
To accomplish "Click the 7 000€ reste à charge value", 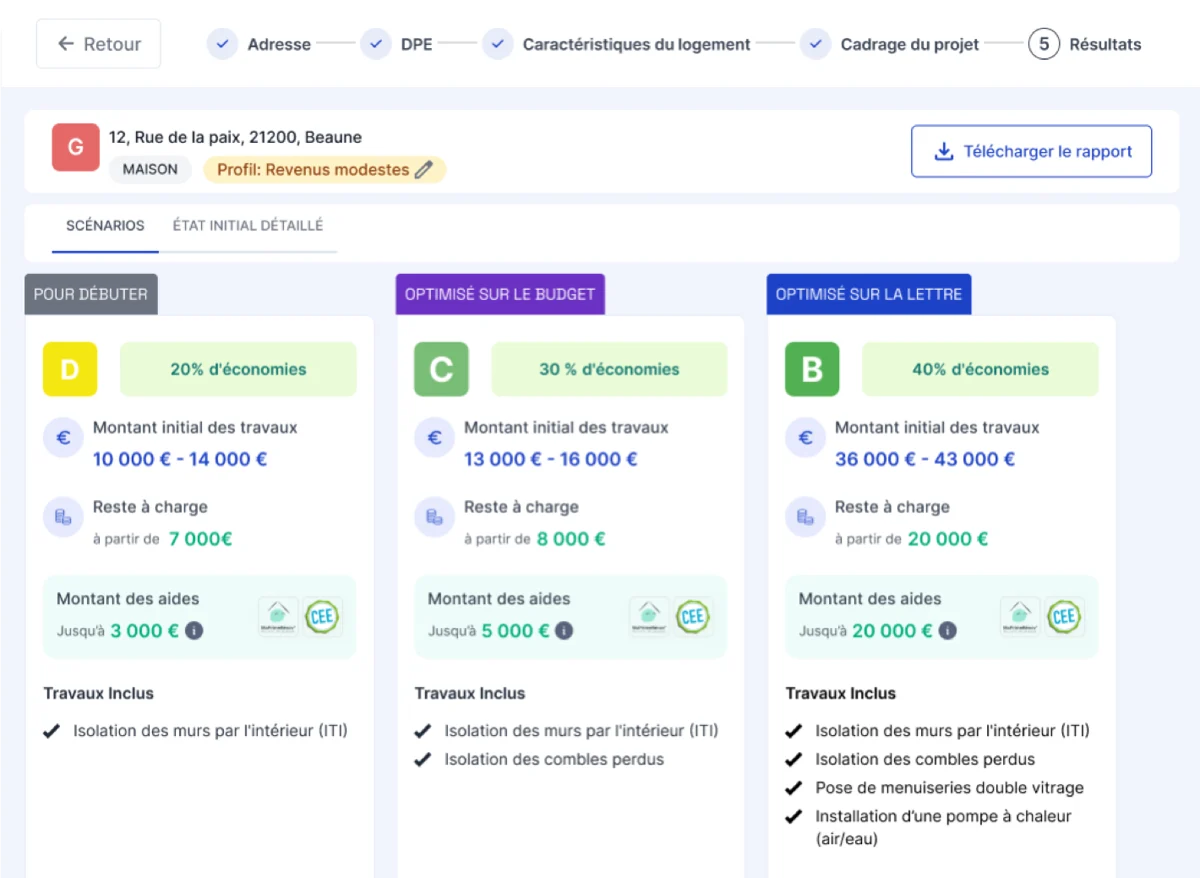I will [x=200, y=539].
